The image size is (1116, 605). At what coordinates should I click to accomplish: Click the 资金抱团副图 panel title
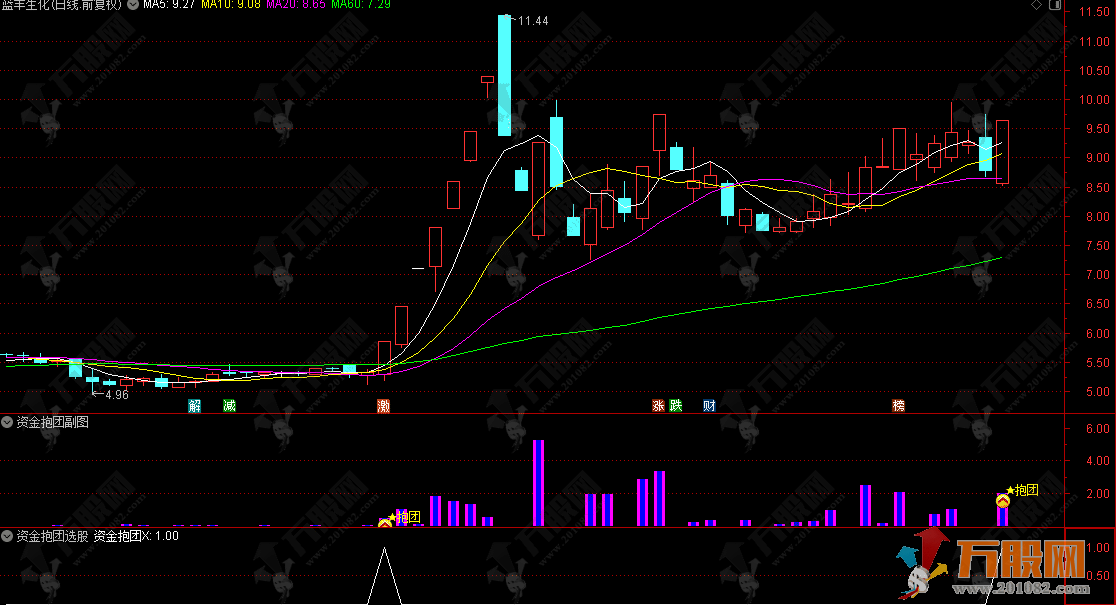[x=52, y=422]
